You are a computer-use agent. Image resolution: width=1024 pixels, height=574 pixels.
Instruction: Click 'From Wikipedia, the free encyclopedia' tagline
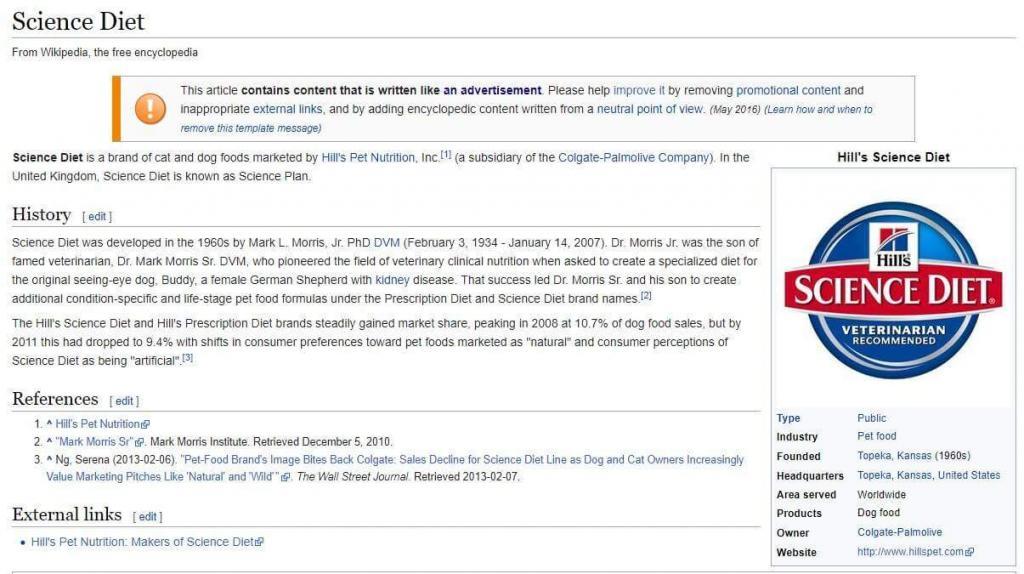tap(104, 52)
